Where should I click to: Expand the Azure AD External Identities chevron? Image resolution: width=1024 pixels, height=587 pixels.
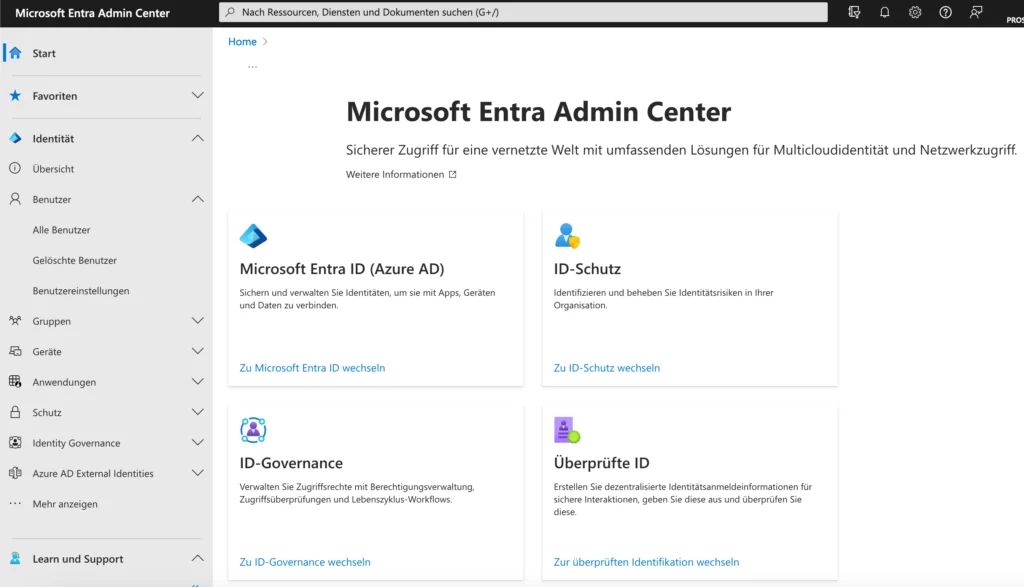click(197, 473)
